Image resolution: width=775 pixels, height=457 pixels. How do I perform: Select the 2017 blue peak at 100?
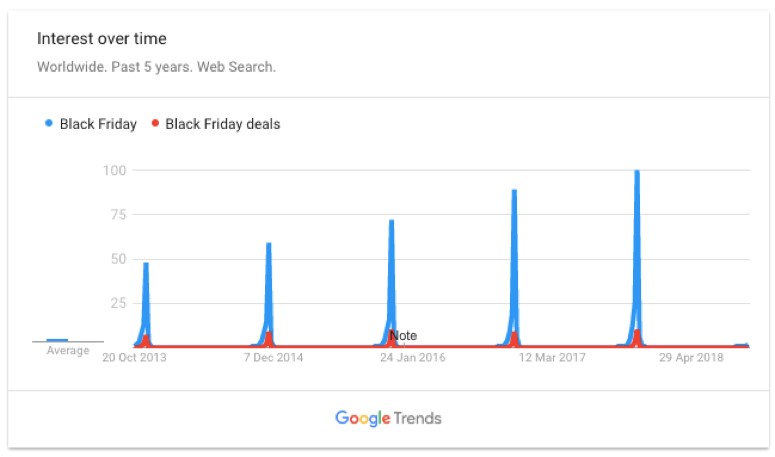coord(637,172)
